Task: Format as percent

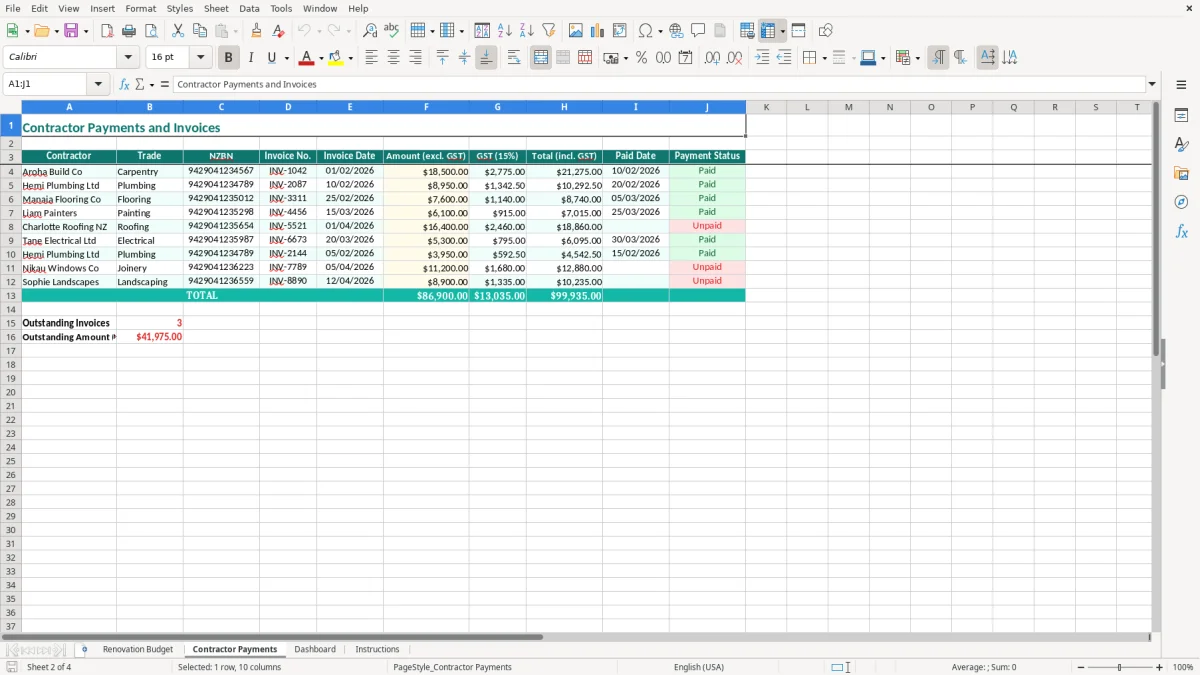Action: click(641, 58)
